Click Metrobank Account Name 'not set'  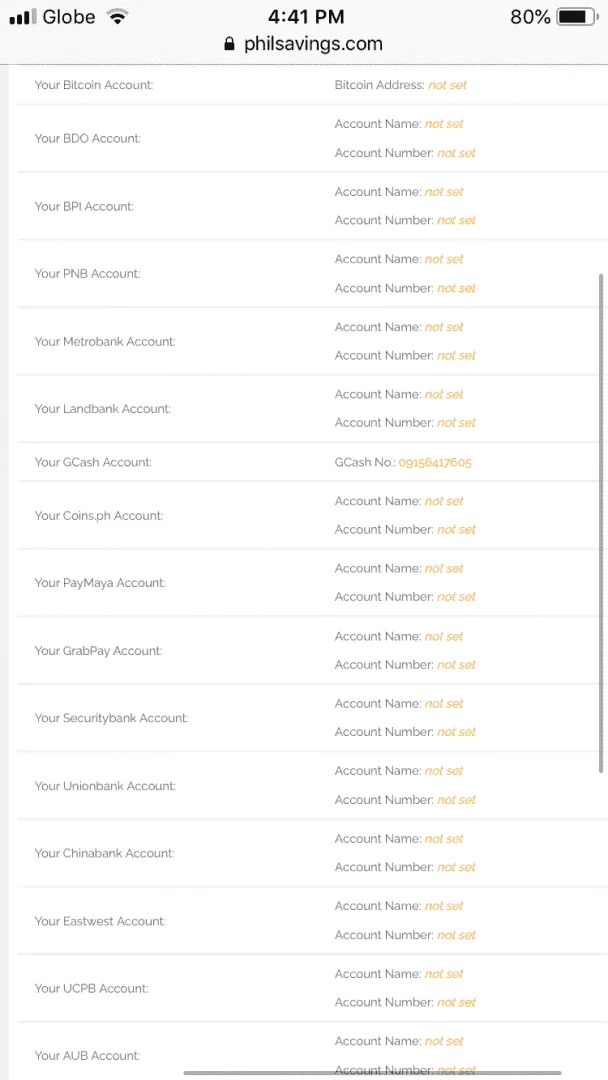(x=444, y=327)
